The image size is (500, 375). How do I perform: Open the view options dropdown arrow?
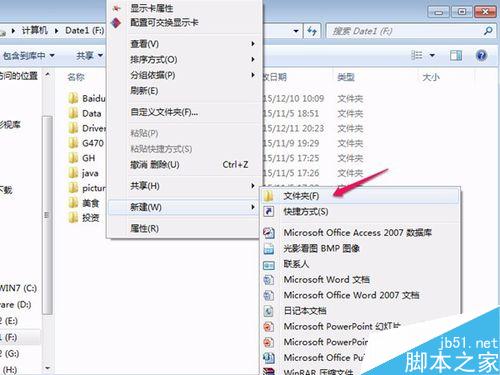click(432, 55)
